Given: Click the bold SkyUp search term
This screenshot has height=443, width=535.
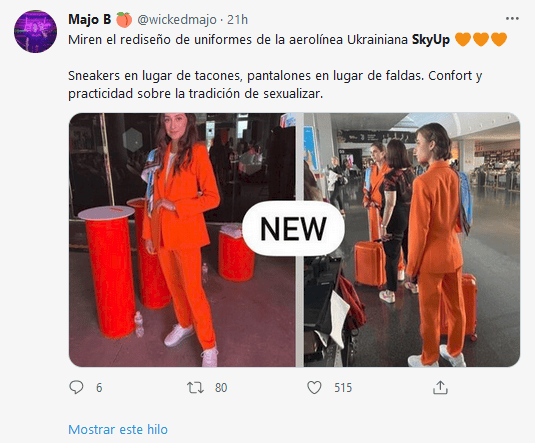Looking at the screenshot, I should [x=431, y=40].
